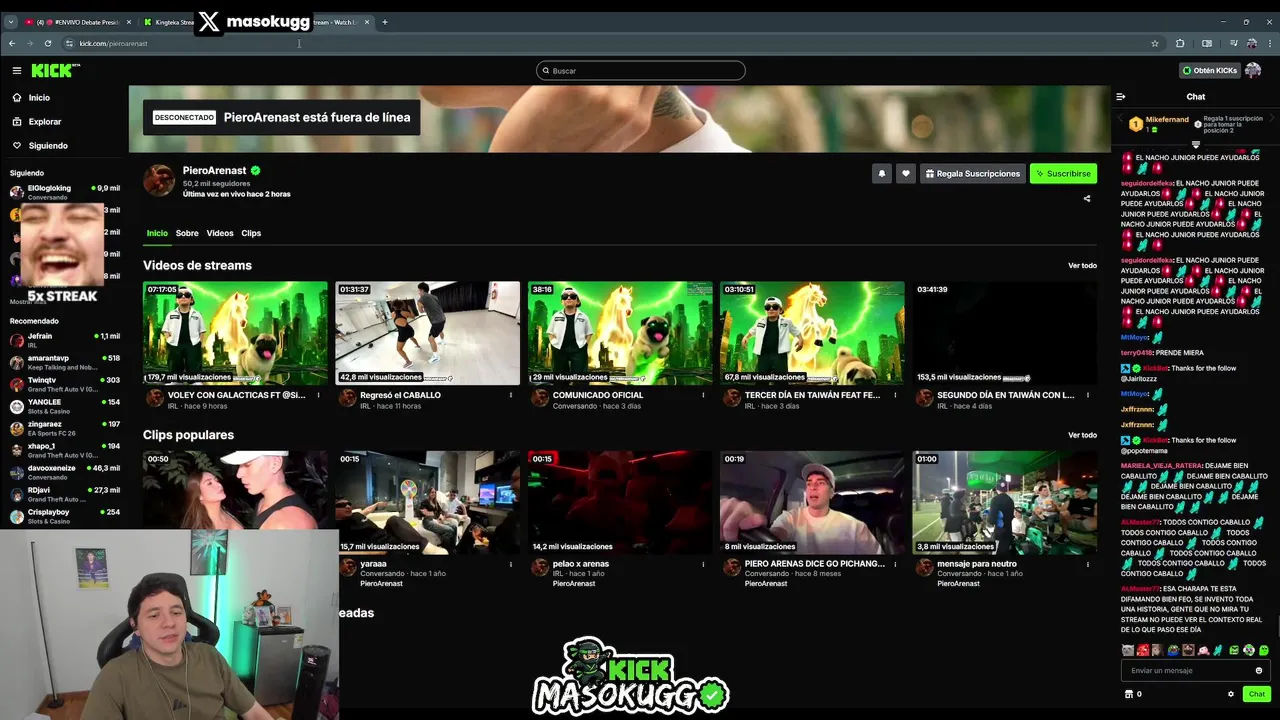The image size is (1280, 720).
Task: Open the yaraaa clip thumbnail
Action: click(x=428, y=502)
